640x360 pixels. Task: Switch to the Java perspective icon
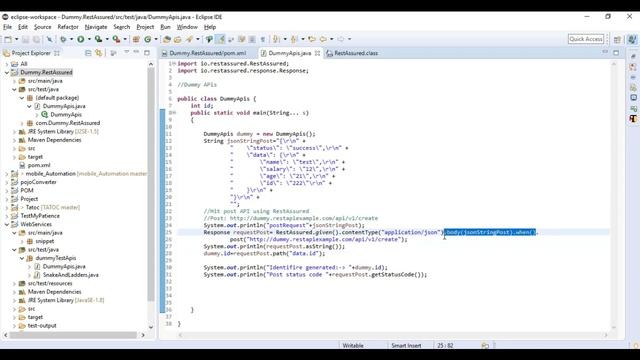pyautogui.click(x=632, y=39)
